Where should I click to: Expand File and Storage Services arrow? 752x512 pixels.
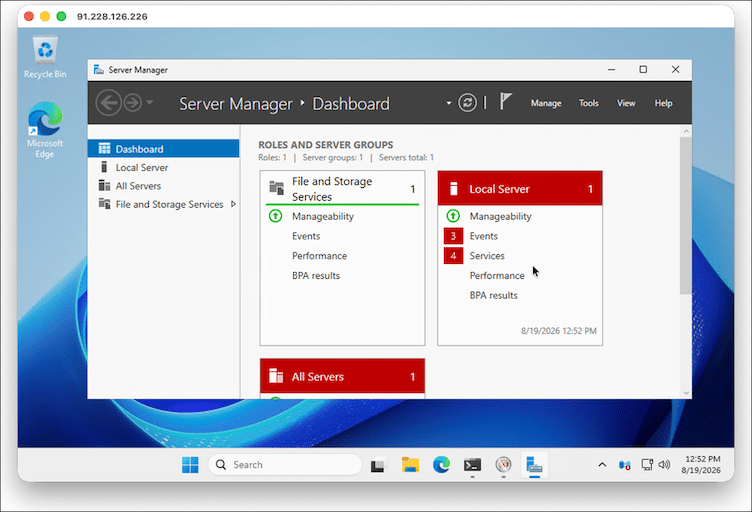234,204
